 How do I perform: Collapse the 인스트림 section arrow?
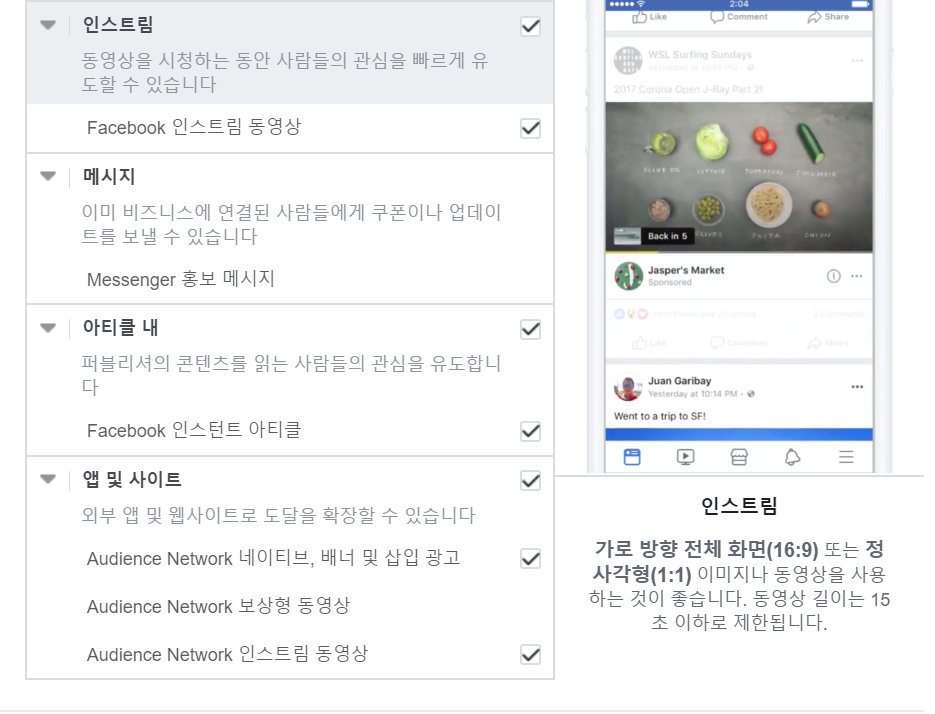click(48, 25)
